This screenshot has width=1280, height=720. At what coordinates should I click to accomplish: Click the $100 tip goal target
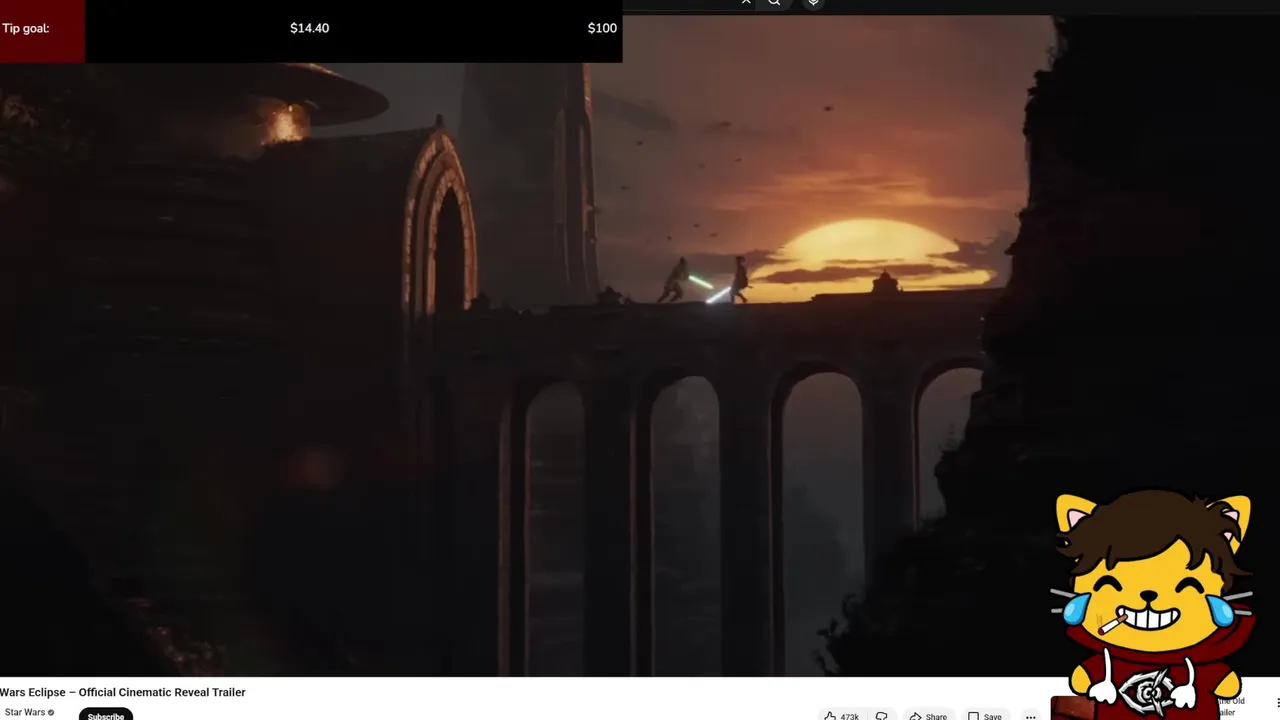pyautogui.click(x=602, y=28)
